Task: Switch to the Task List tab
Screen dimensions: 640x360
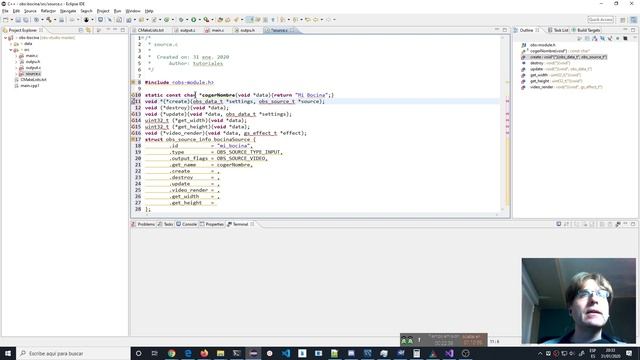Action: click(x=558, y=30)
